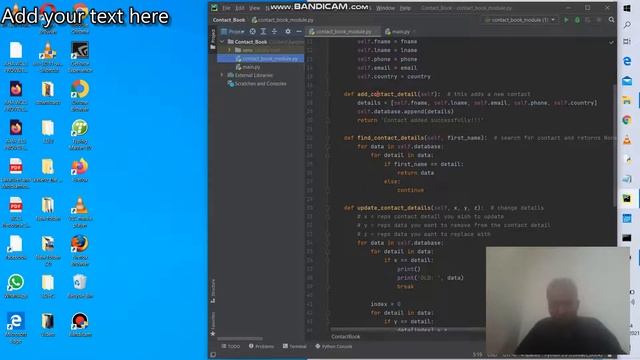Open Chrome from the taskbar

(x=627, y=120)
